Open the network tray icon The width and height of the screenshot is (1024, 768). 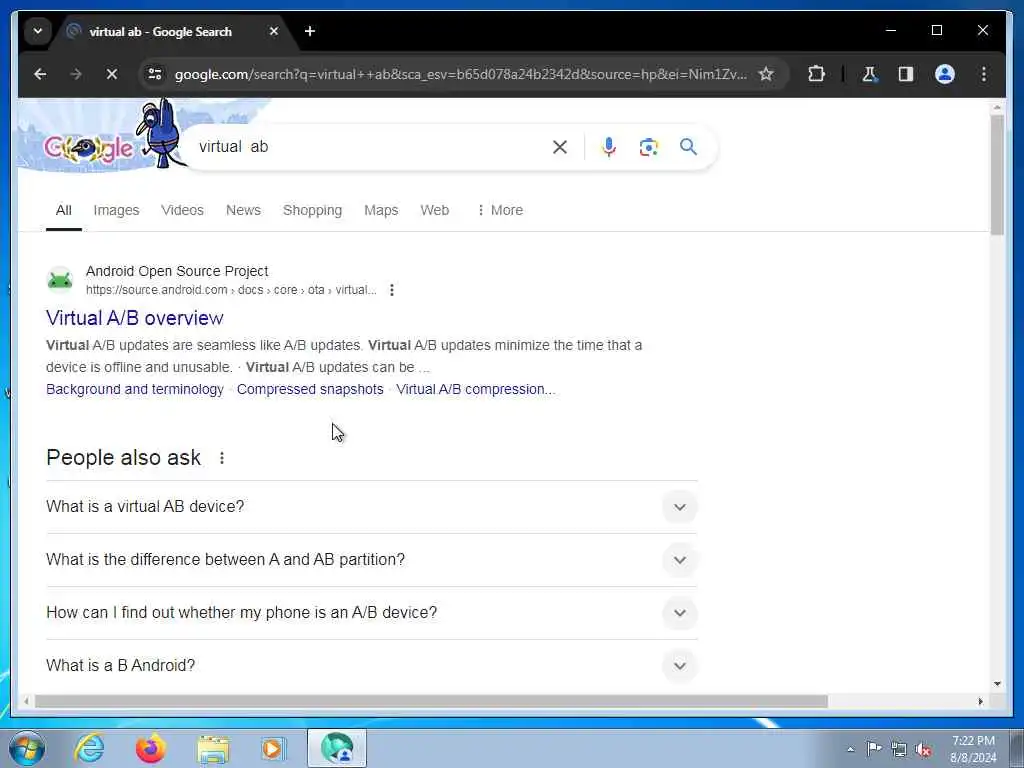899,749
